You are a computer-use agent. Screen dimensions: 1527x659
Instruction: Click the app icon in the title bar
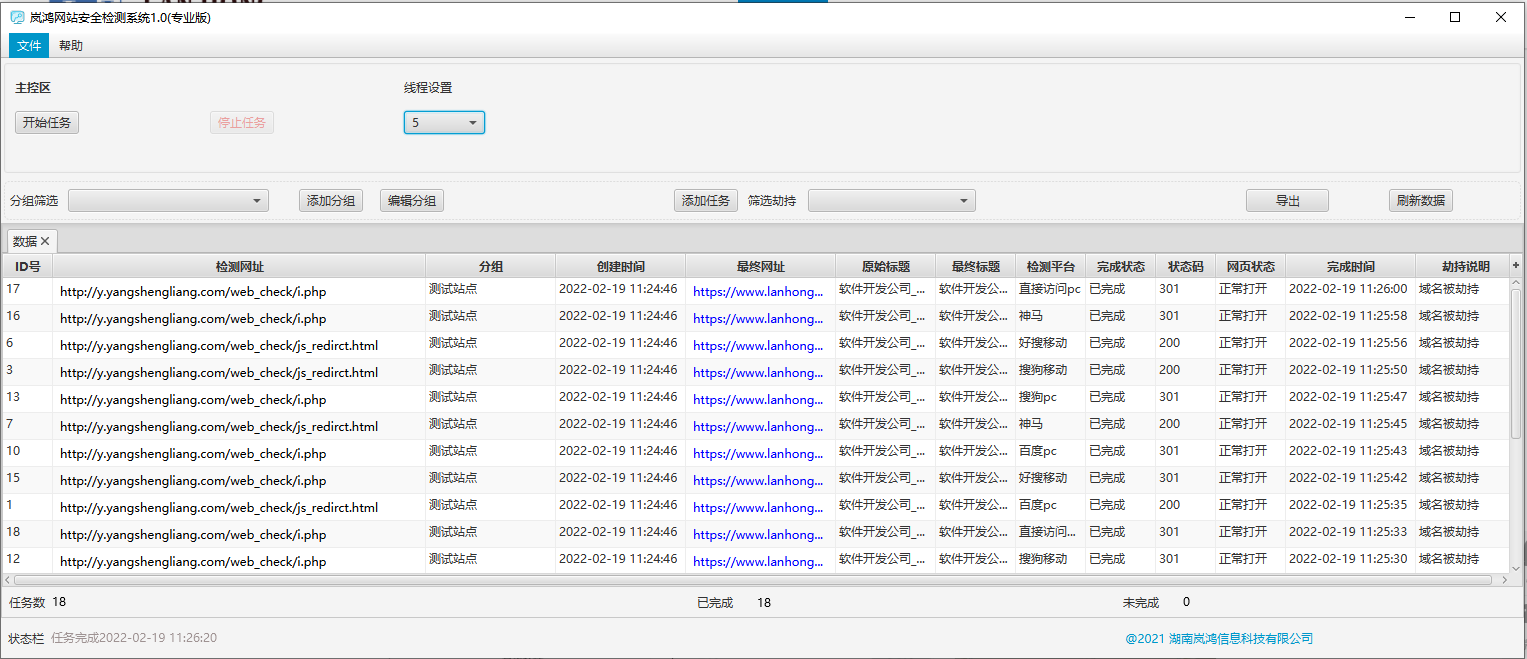pyautogui.click(x=17, y=17)
